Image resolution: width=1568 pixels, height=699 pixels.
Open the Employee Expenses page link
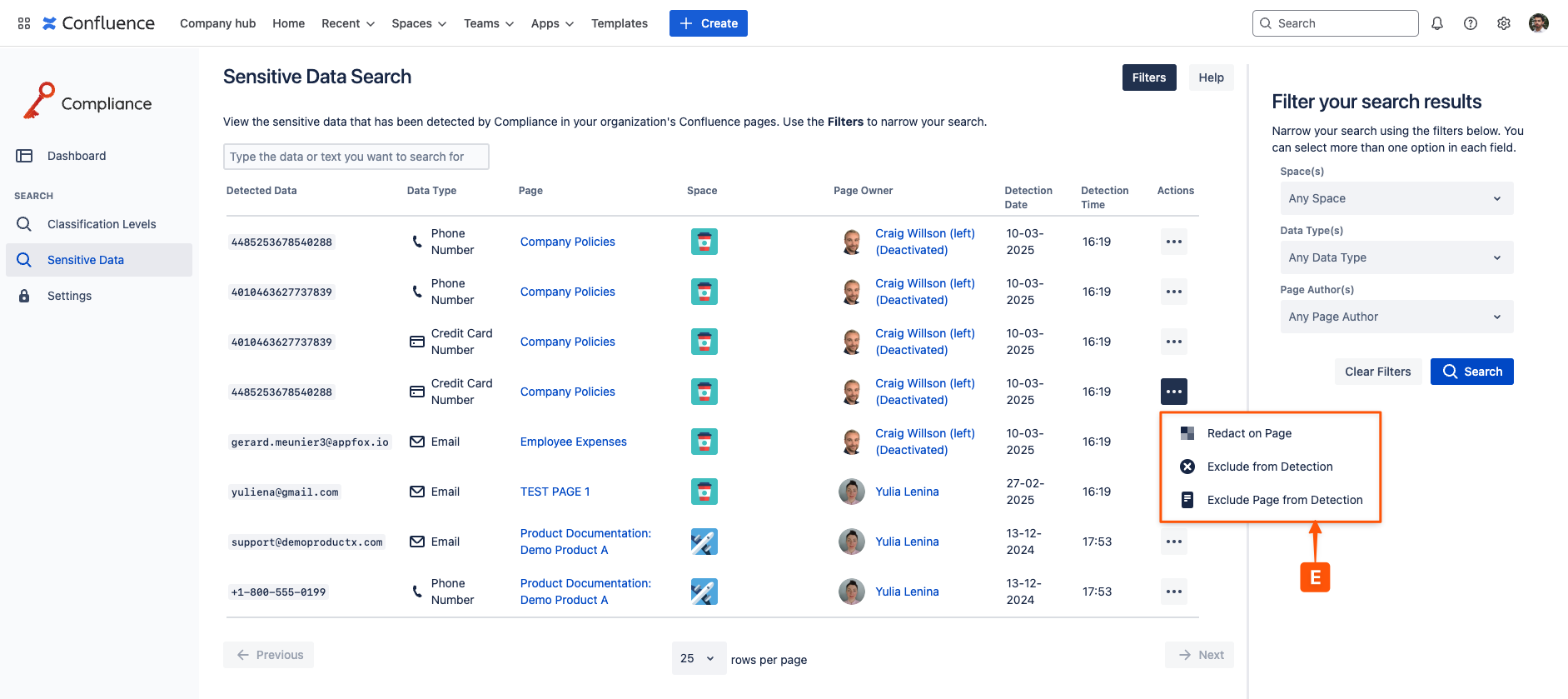573,442
